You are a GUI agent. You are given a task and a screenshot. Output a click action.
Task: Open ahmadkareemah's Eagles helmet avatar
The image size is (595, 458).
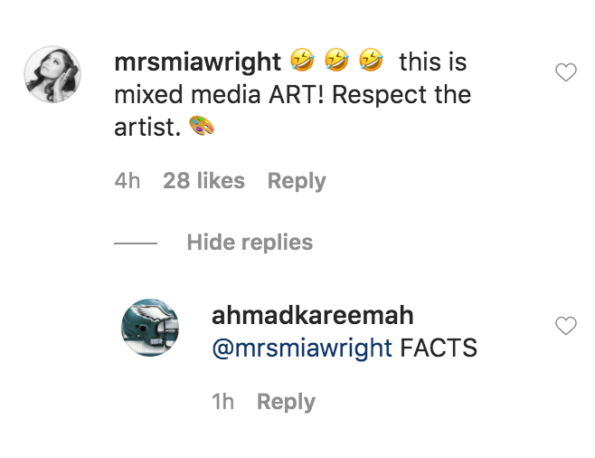(150, 327)
